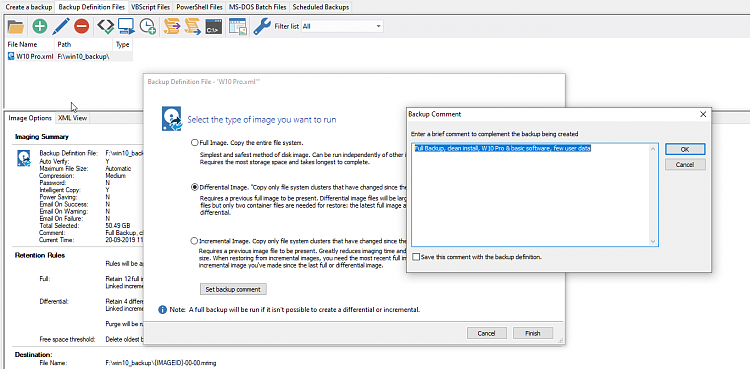The width and height of the screenshot is (750, 369).
Task: Open the backup definition folder icon
Action: 16,26
